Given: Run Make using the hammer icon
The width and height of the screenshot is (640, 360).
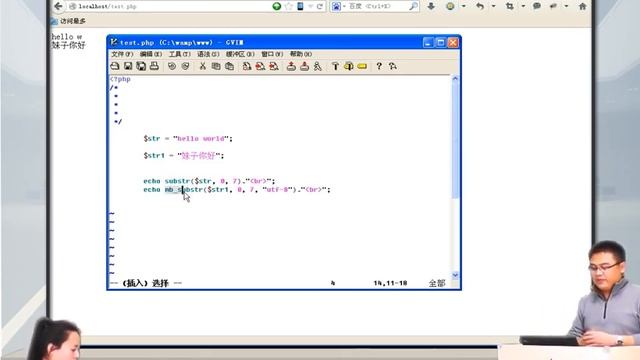Looking at the screenshot, I should click(335, 66).
